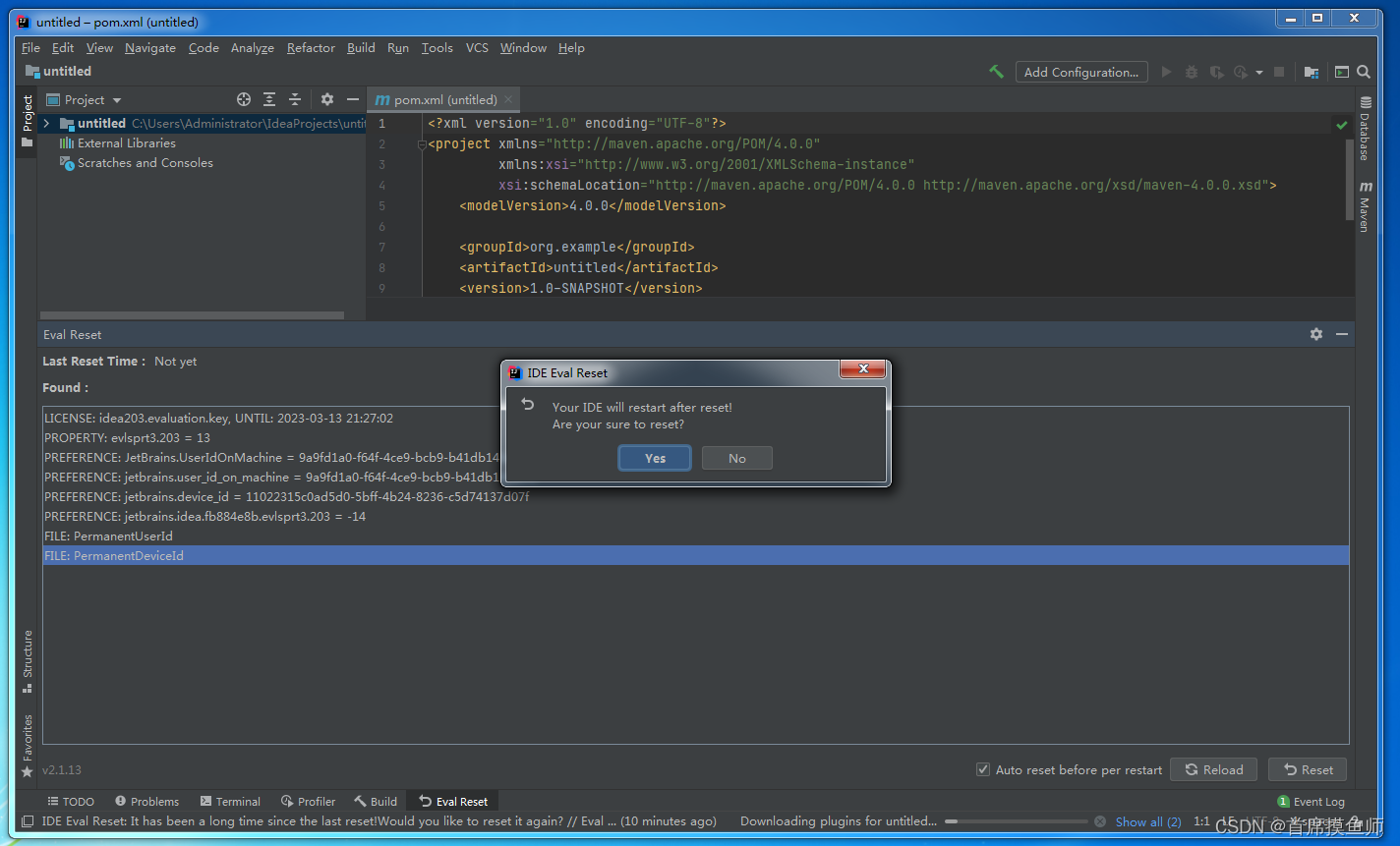Open the Navigate menu

coord(150,47)
